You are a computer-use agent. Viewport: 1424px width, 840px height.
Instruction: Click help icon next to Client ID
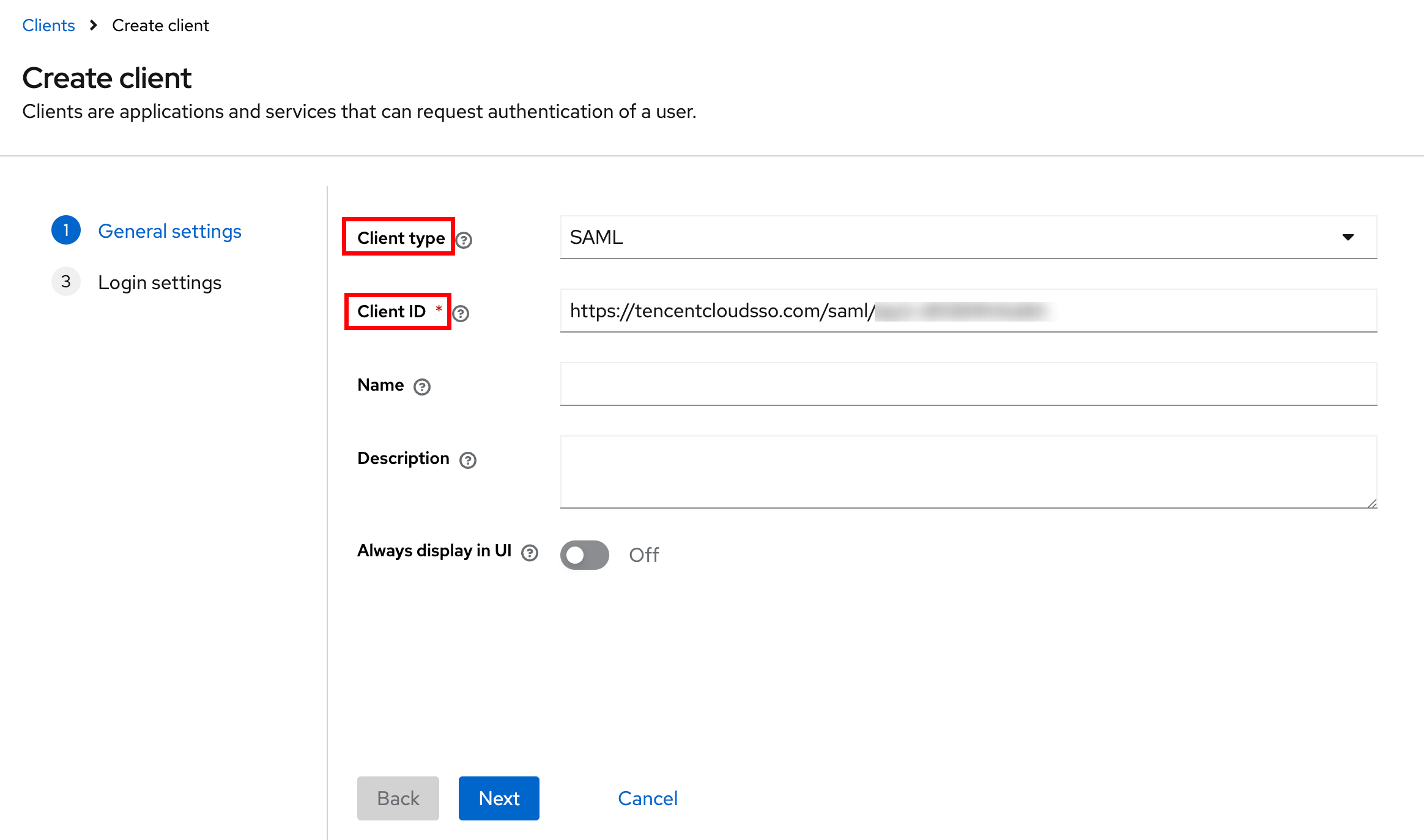coord(461,314)
